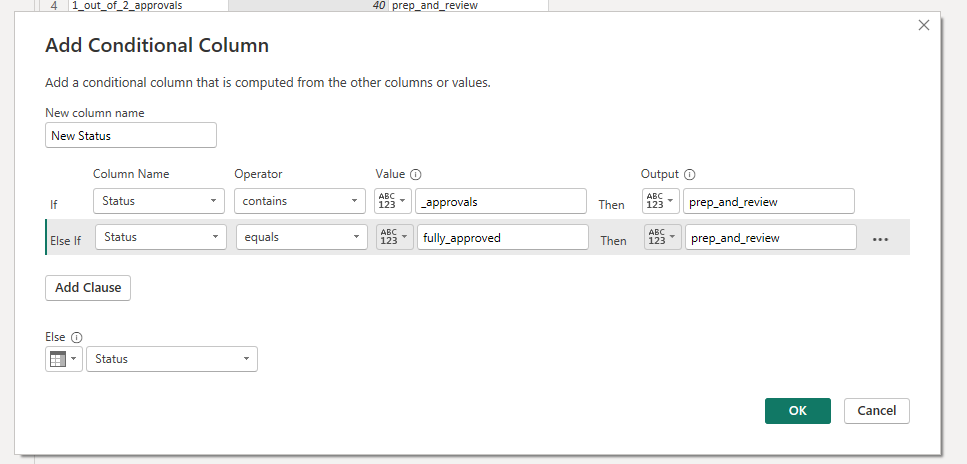
Task: Click the Add Clause button
Action: click(88, 288)
